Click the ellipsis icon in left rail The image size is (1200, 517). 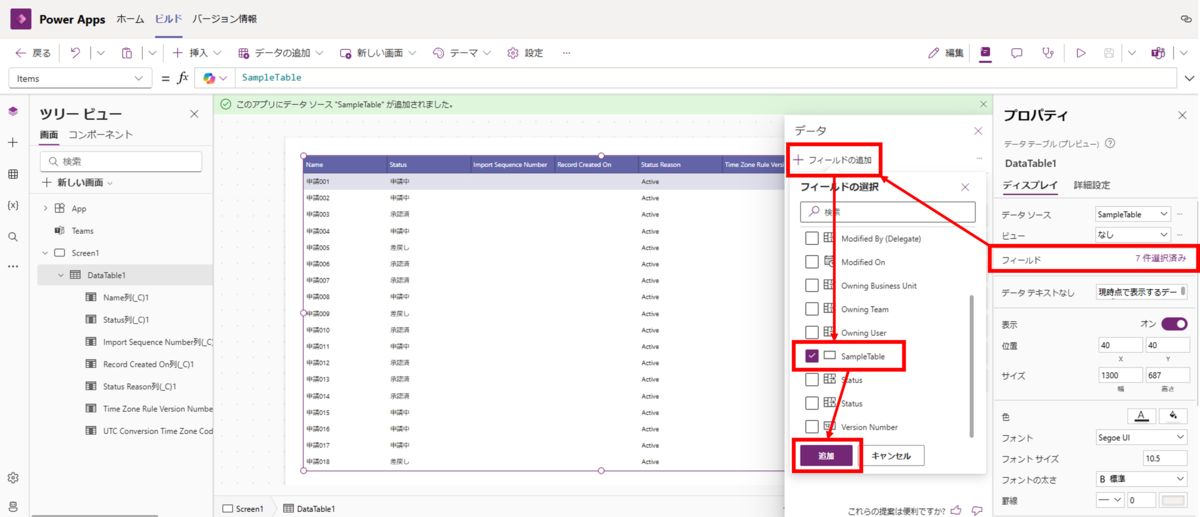pyautogui.click(x=13, y=267)
